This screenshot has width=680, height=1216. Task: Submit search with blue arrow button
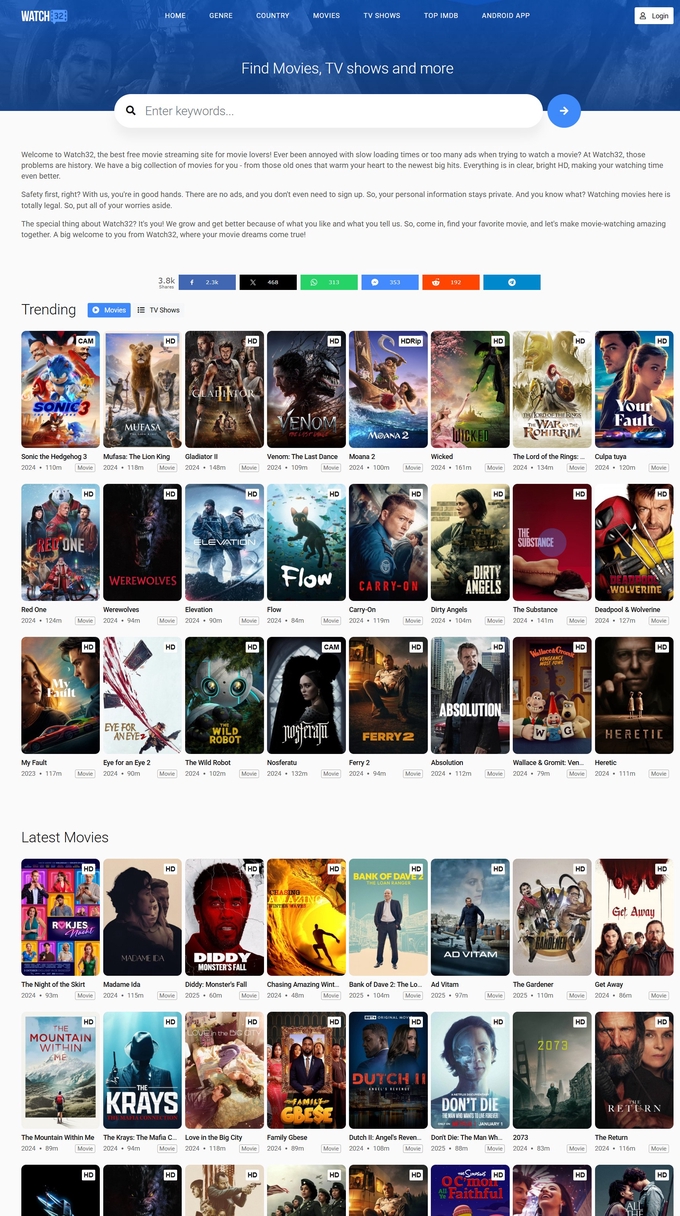564,111
